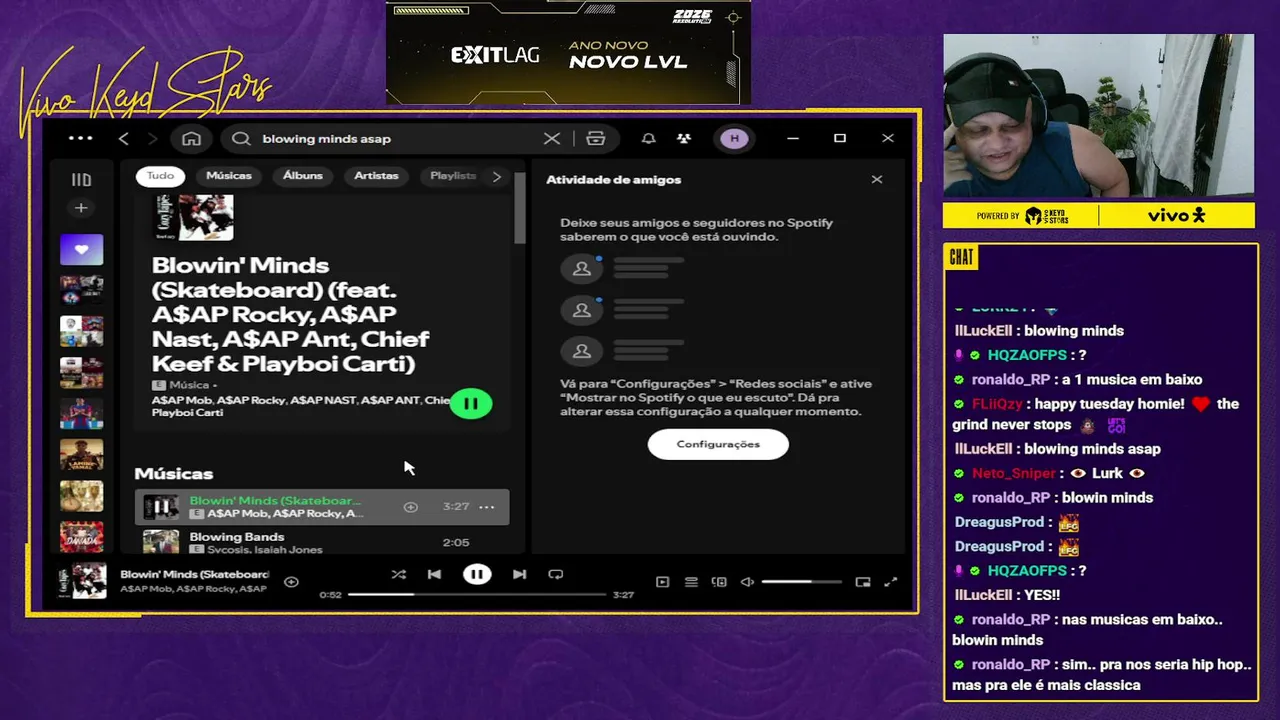
Task: Show more filters with right chevron
Action: pyautogui.click(x=497, y=176)
